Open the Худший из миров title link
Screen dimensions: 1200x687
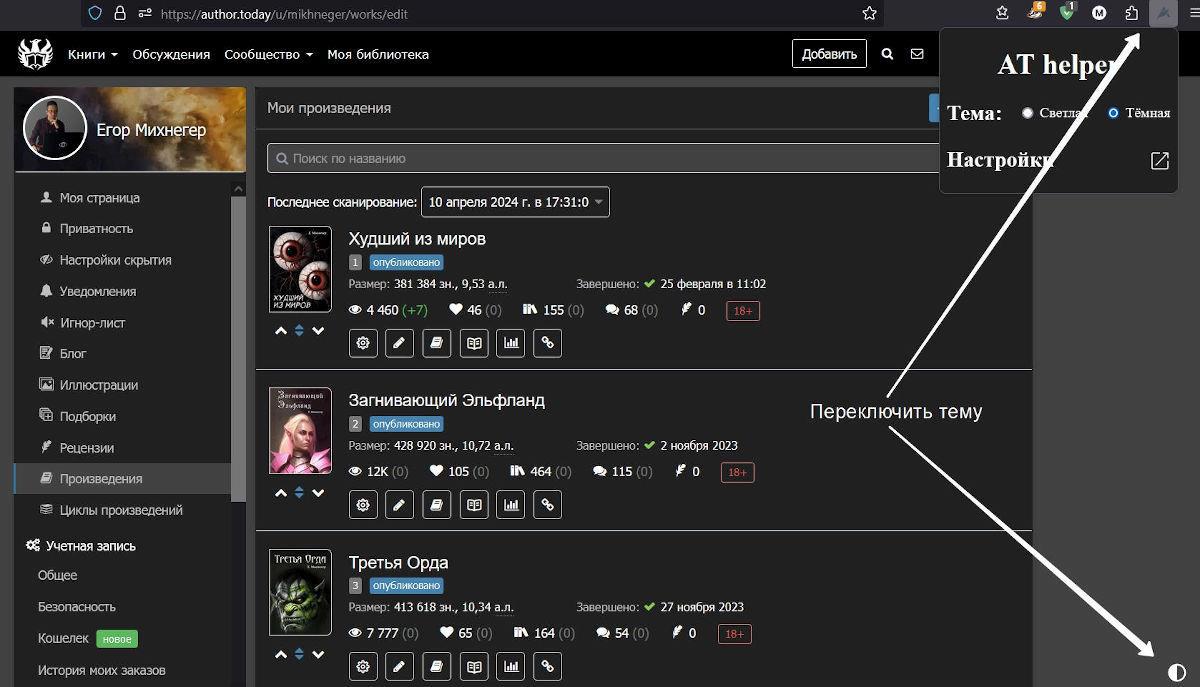tap(417, 239)
